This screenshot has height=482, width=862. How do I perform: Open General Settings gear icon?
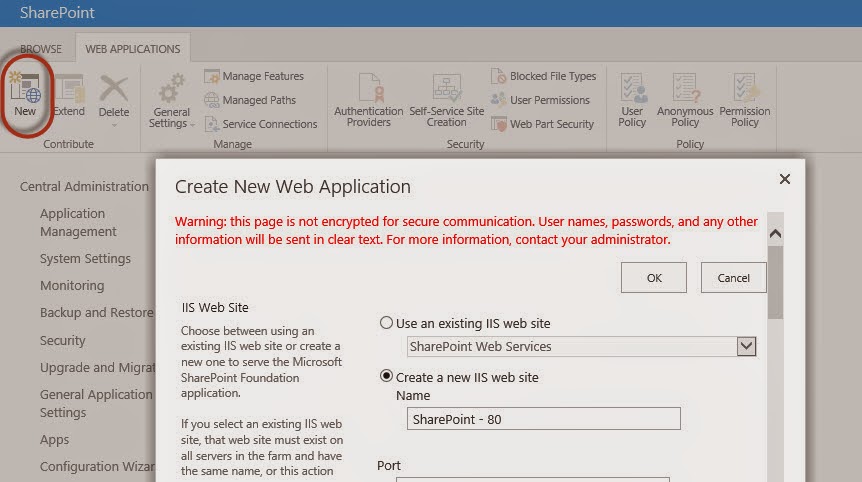172,87
